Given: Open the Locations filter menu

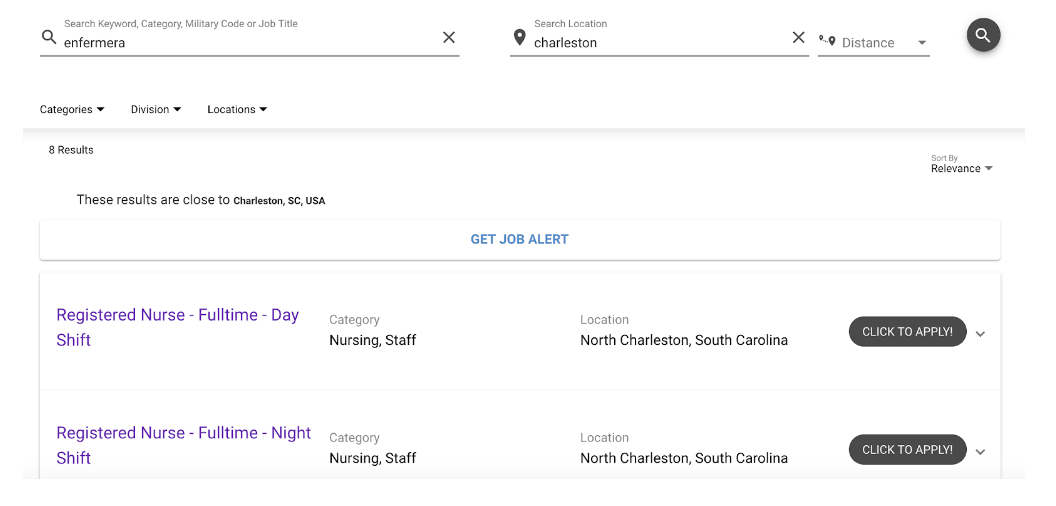Looking at the screenshot, I should pos(237,109).
